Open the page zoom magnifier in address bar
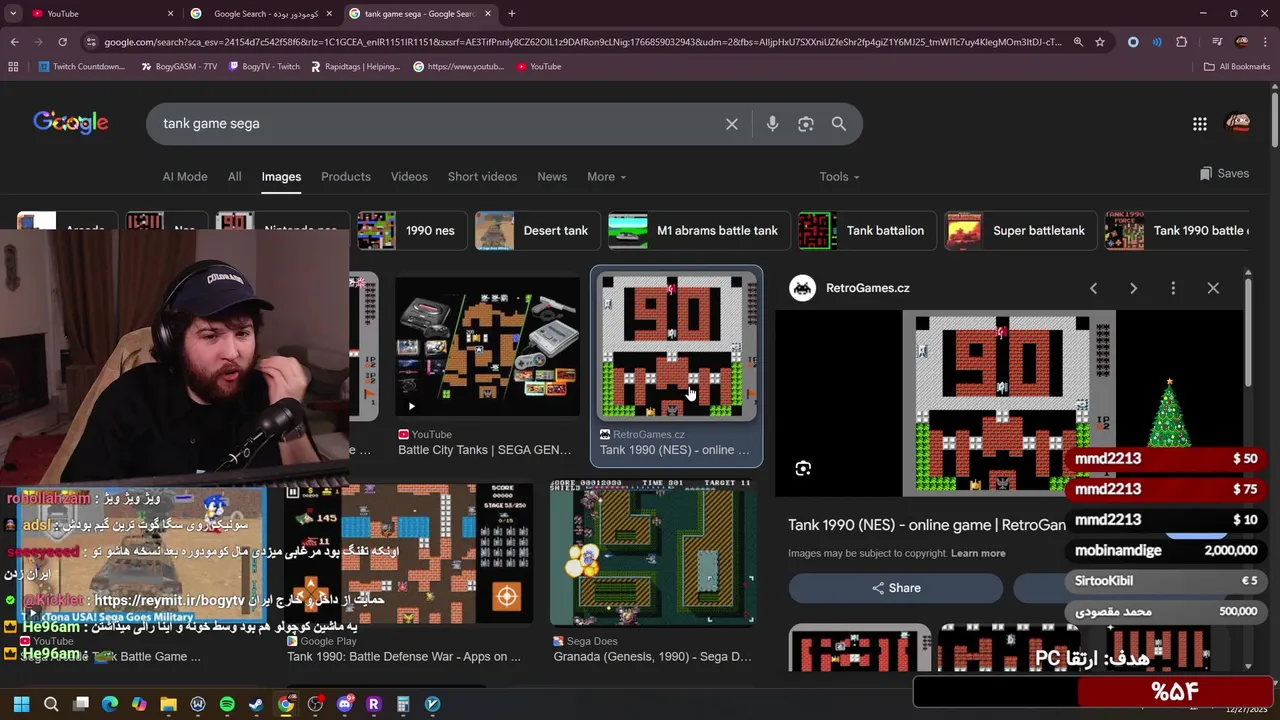This screenshot has height=720, width=1280. coord(1078,42)
